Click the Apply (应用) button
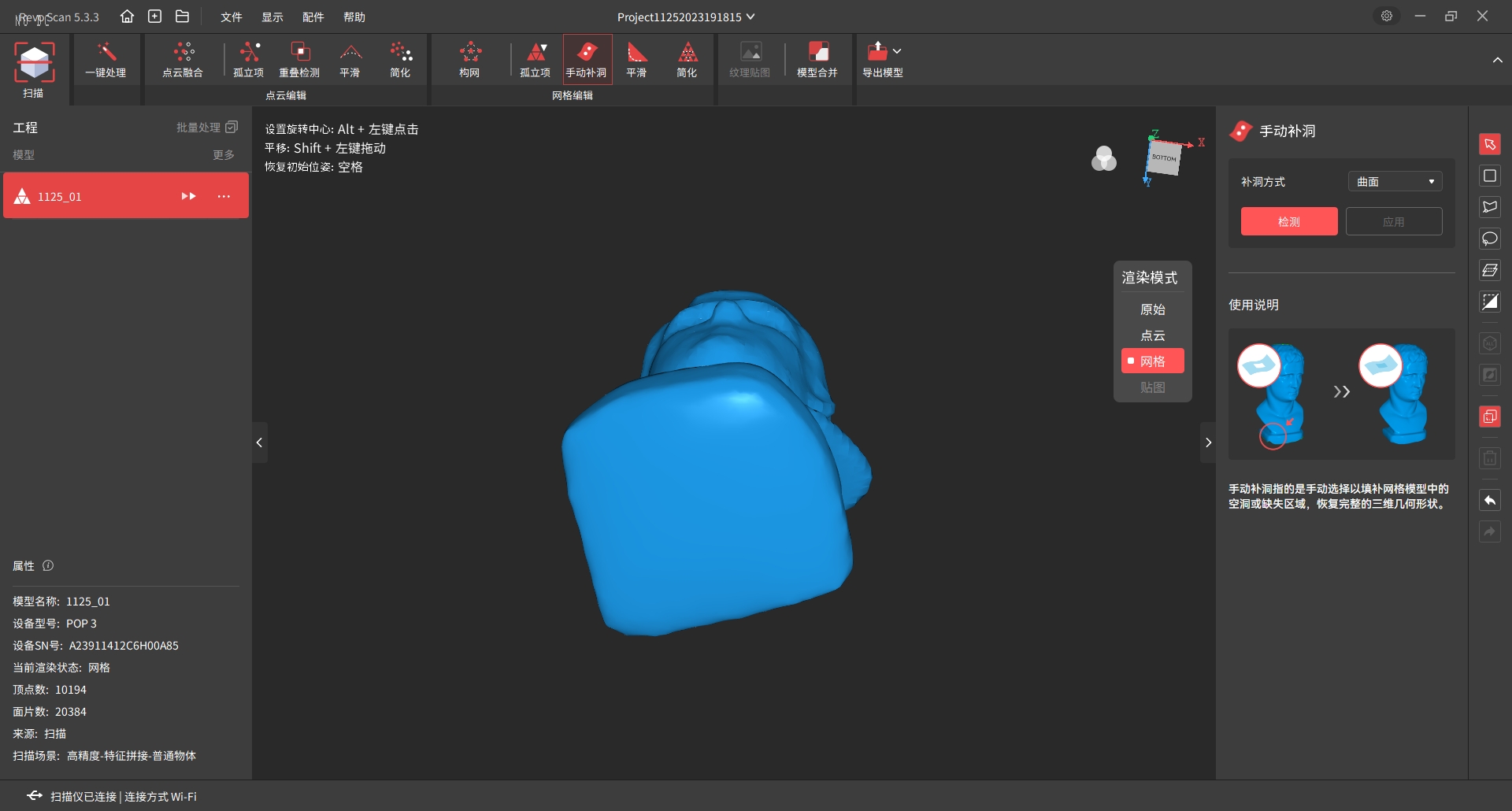This screenshot has width=1512, height=811. coord(1394,221)
